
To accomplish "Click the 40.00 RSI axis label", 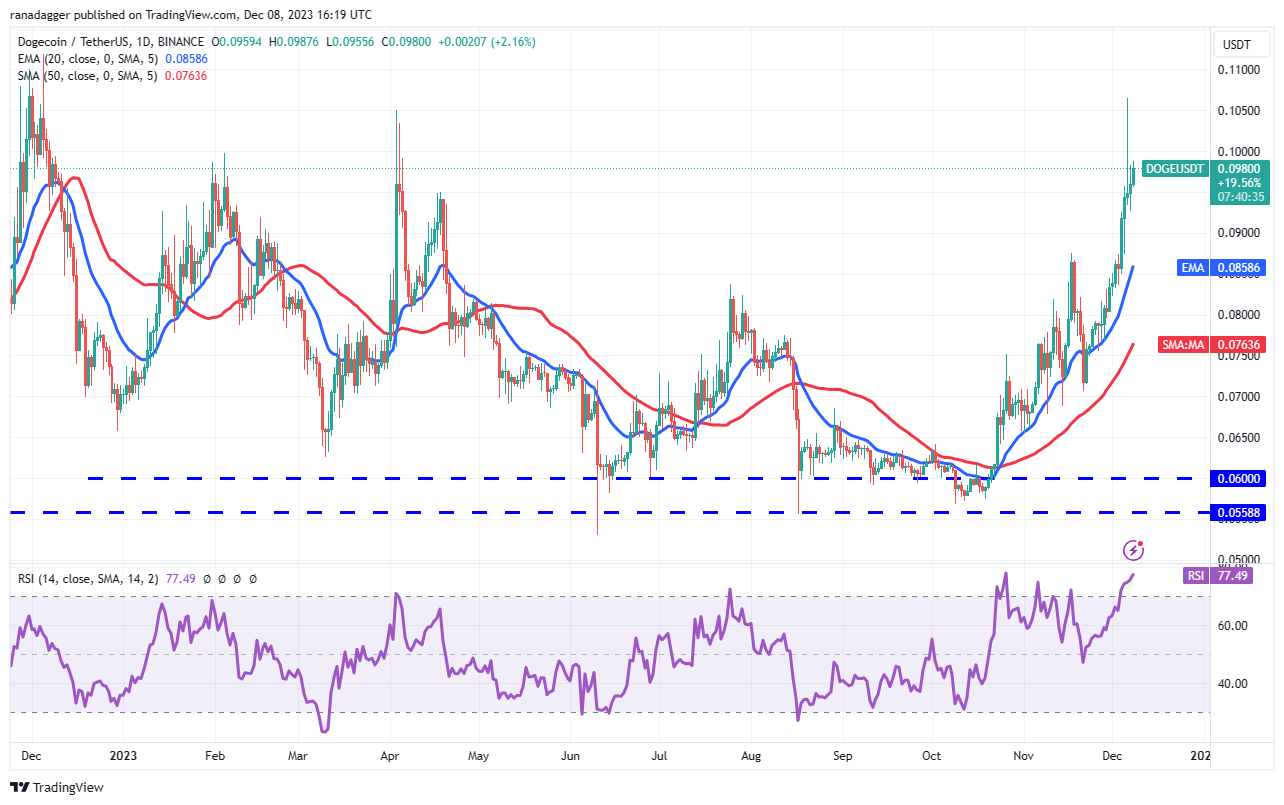I will coord(1232,684).
